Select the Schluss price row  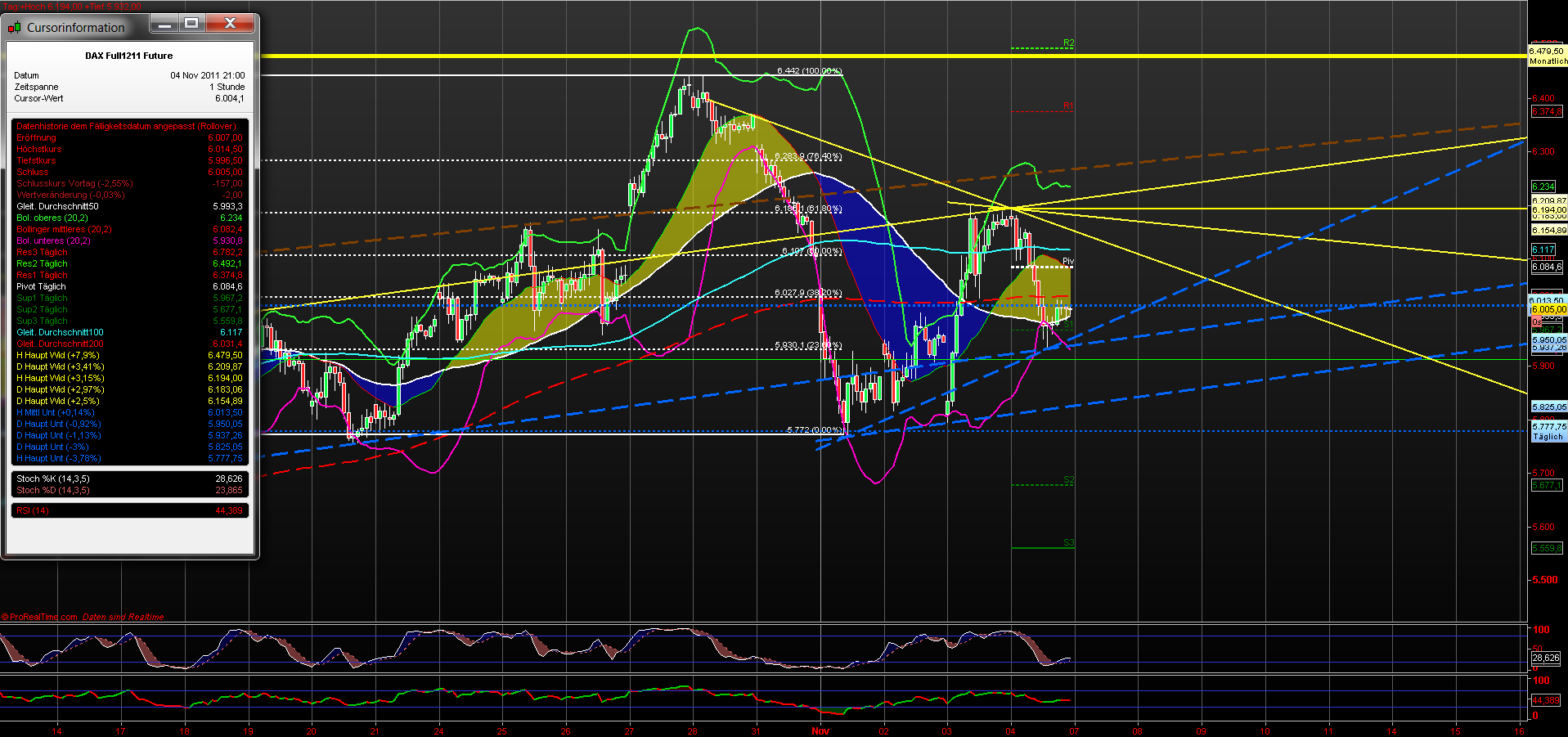31,172
